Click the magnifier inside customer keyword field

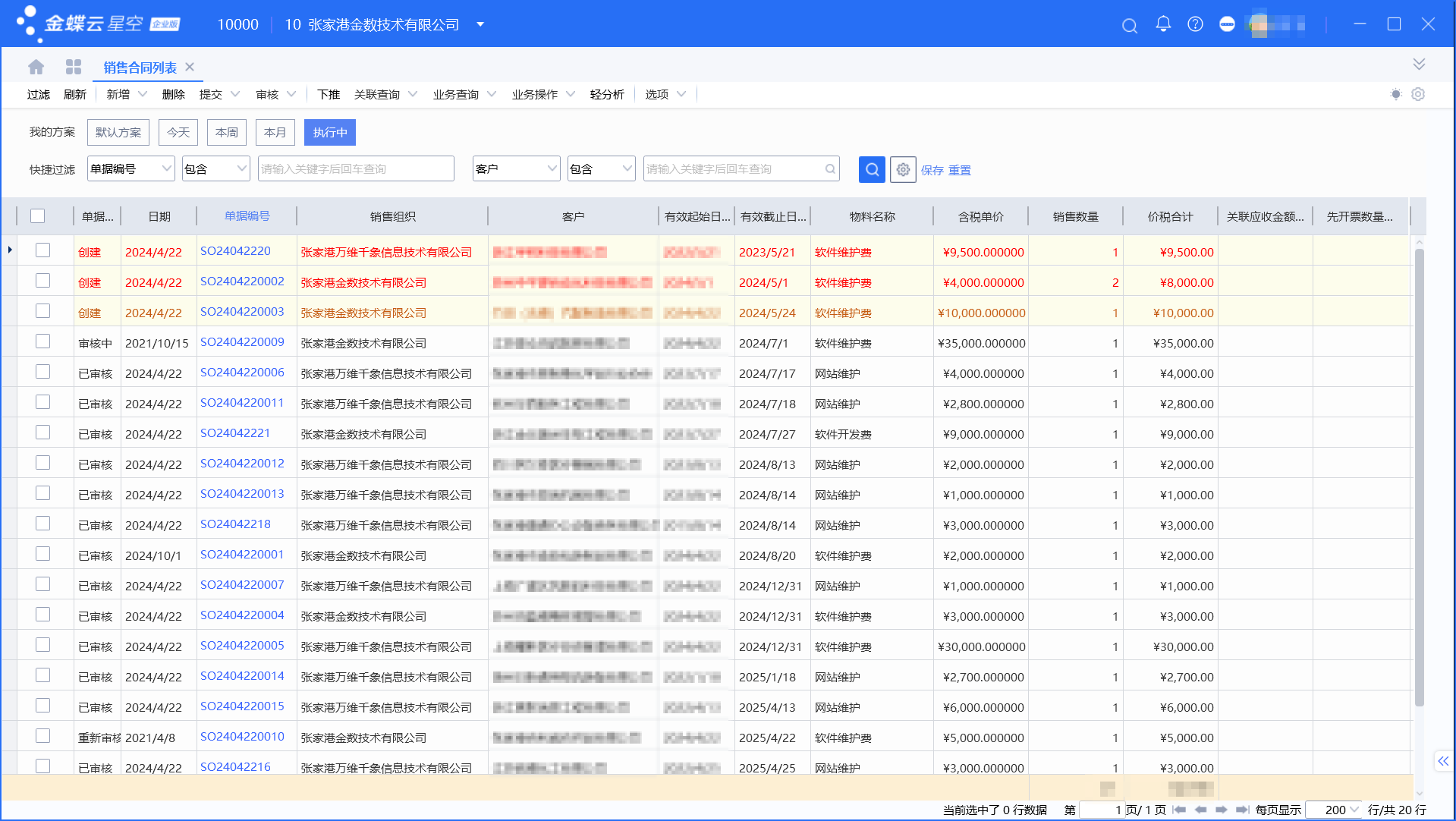click(830, 169)
